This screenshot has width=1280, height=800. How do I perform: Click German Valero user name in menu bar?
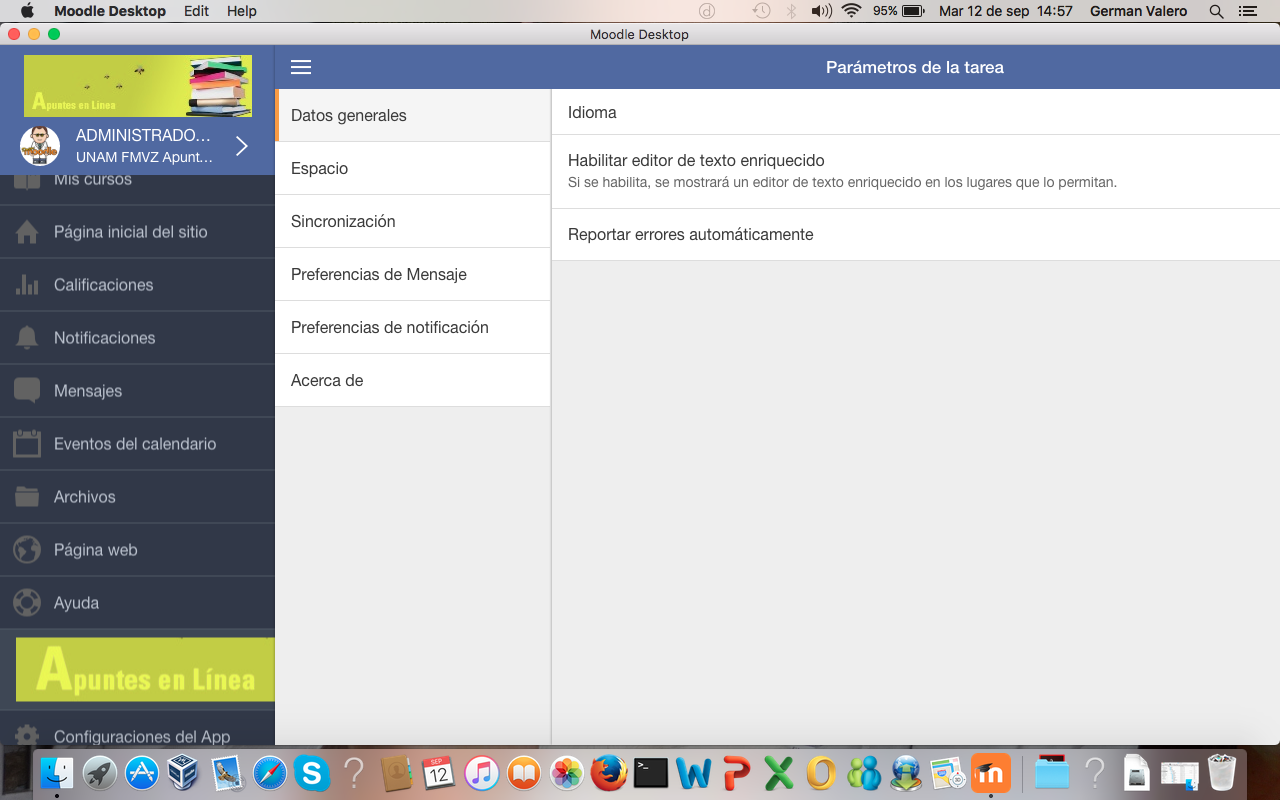[x=1139, y=11]
